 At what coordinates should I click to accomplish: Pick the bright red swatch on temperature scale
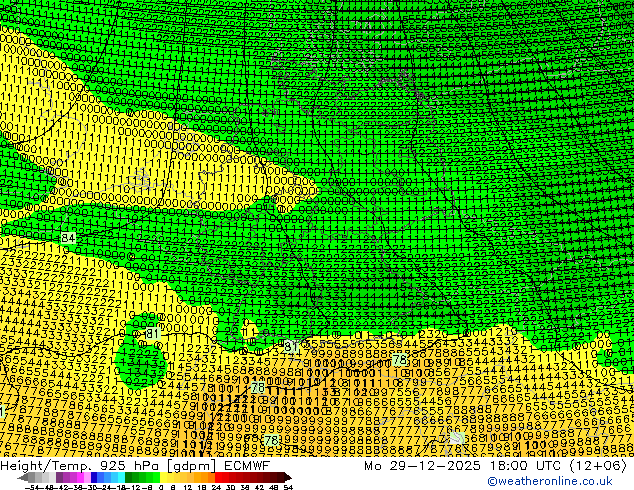218,478
